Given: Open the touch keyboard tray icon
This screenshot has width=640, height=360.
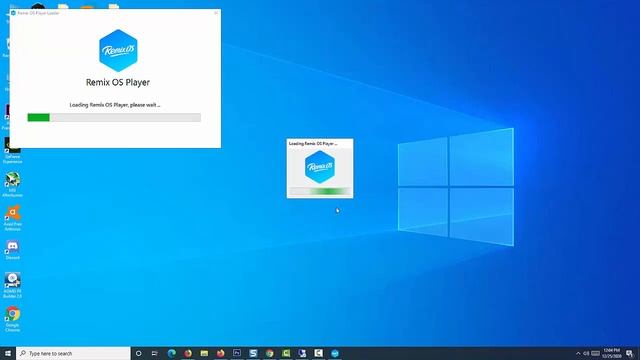Looking at the screenshot, I should pos(596,353).
